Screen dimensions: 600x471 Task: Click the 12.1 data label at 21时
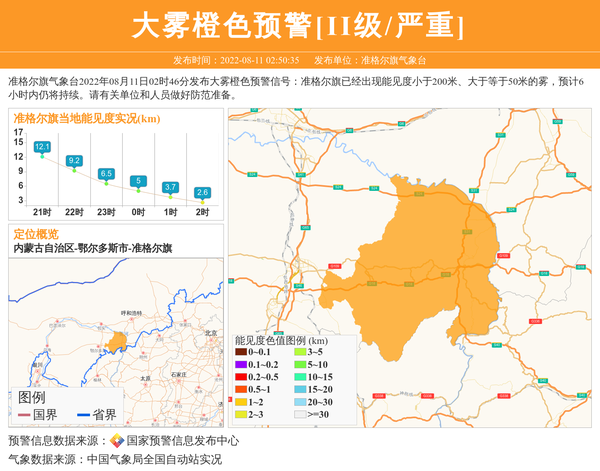pyautogui.click(x=42, y=147)
